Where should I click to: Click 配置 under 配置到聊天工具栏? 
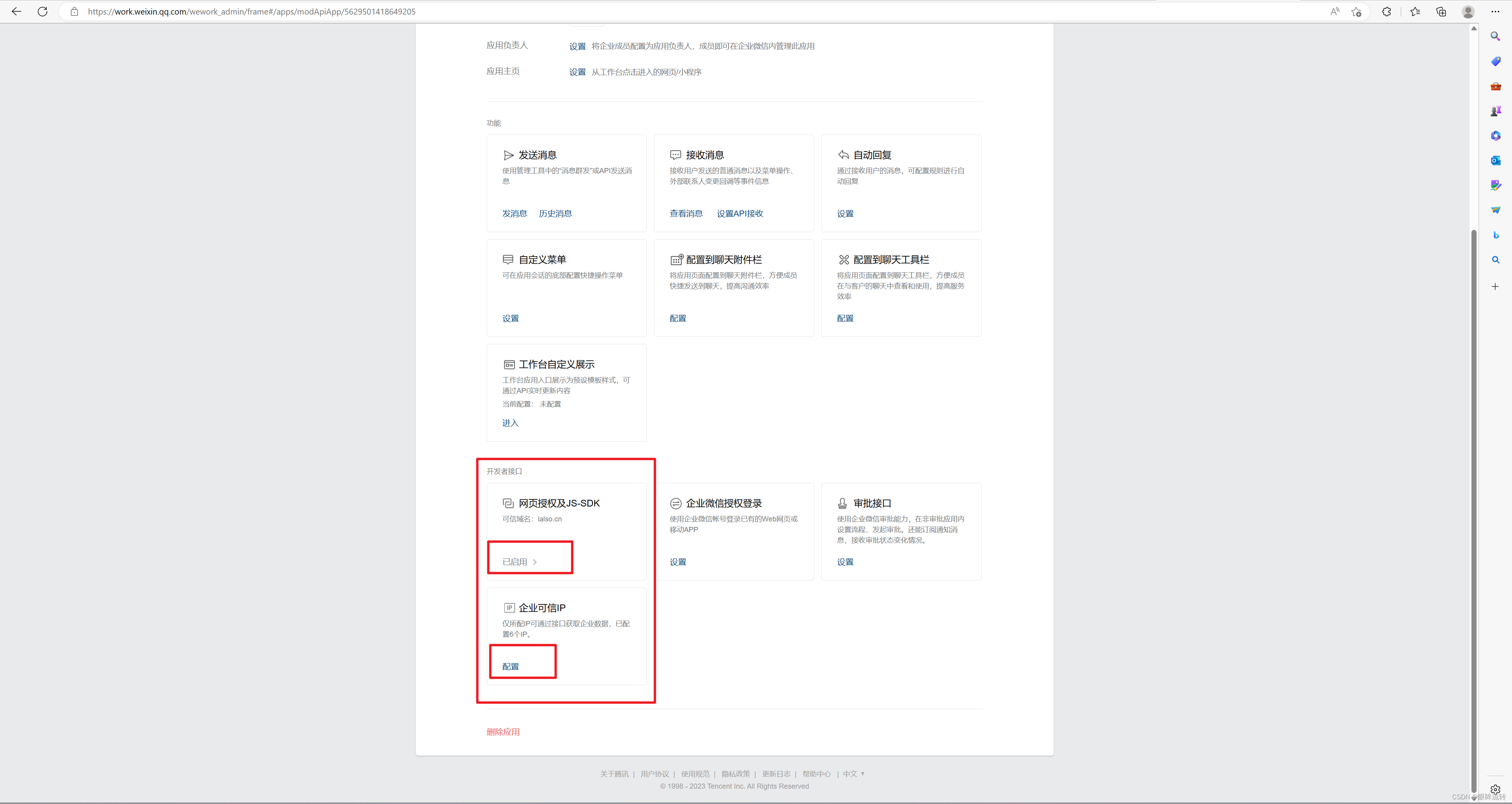(845, 318)
